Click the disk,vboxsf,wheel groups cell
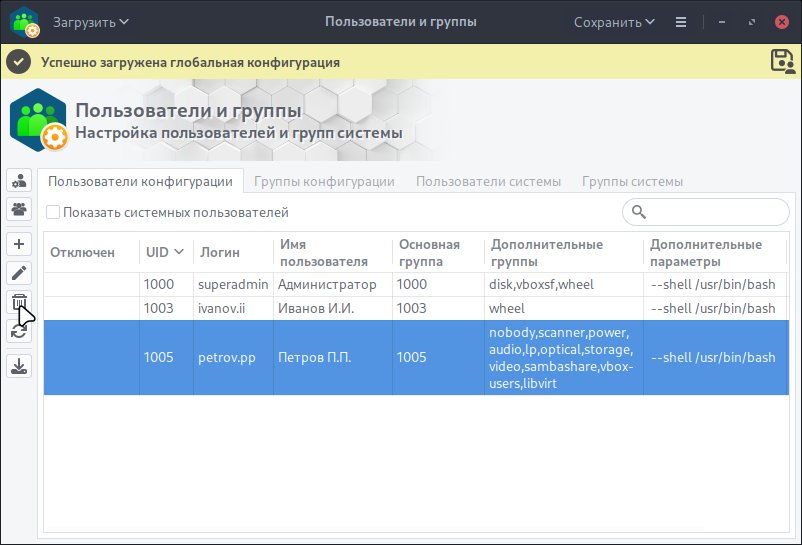 point(564,284)
